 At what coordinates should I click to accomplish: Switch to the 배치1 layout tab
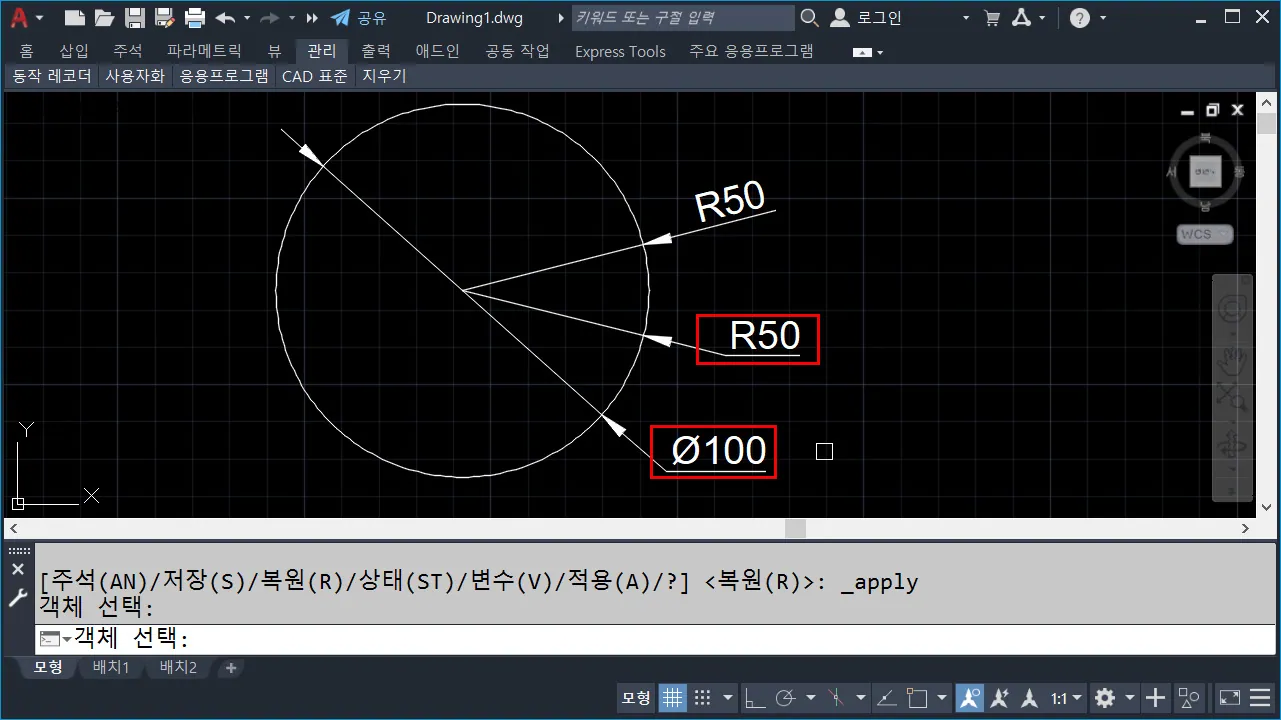tap(111, 668)
